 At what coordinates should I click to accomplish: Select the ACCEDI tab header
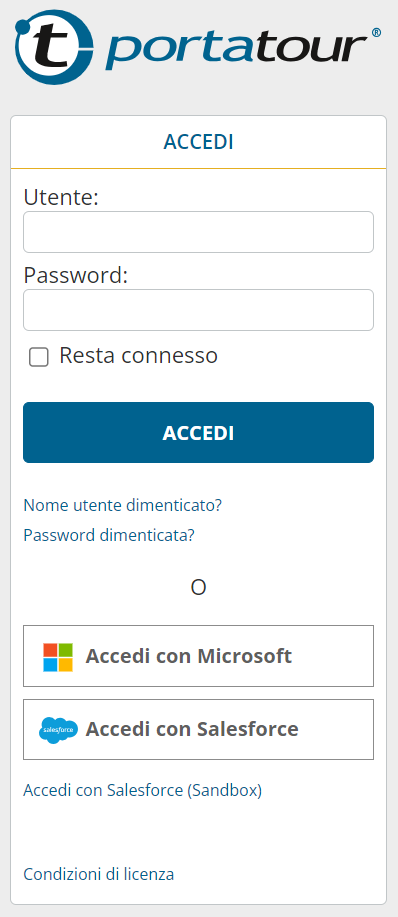coord(199,142)
